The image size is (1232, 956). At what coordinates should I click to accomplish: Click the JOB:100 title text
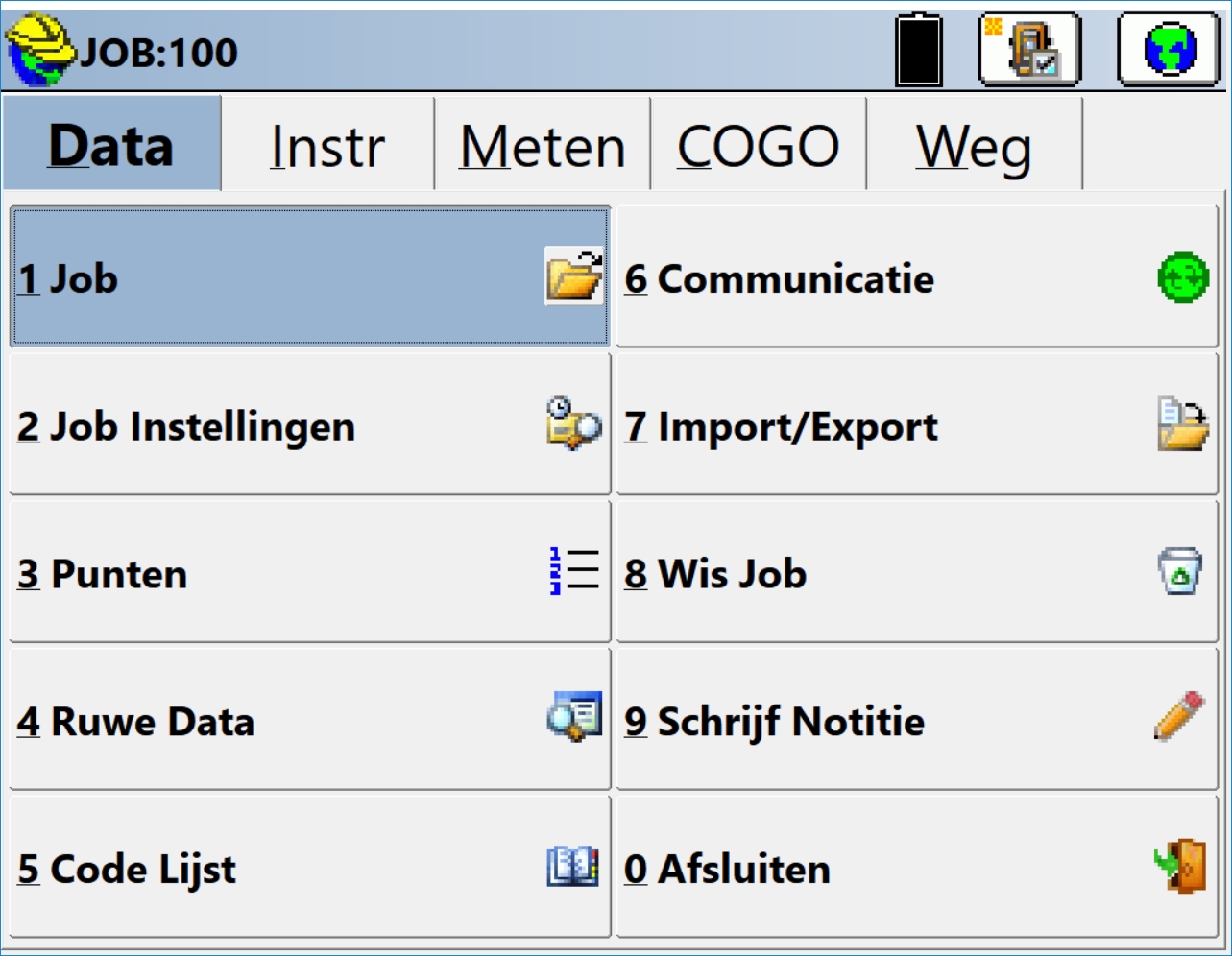click(159, 52)
